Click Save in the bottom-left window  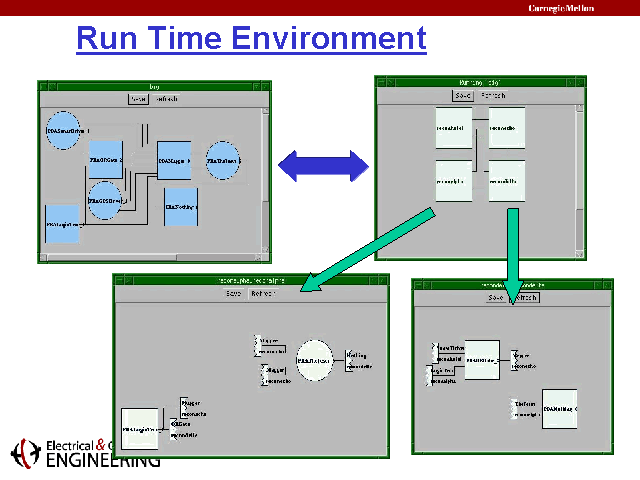(x=233, y=294)
